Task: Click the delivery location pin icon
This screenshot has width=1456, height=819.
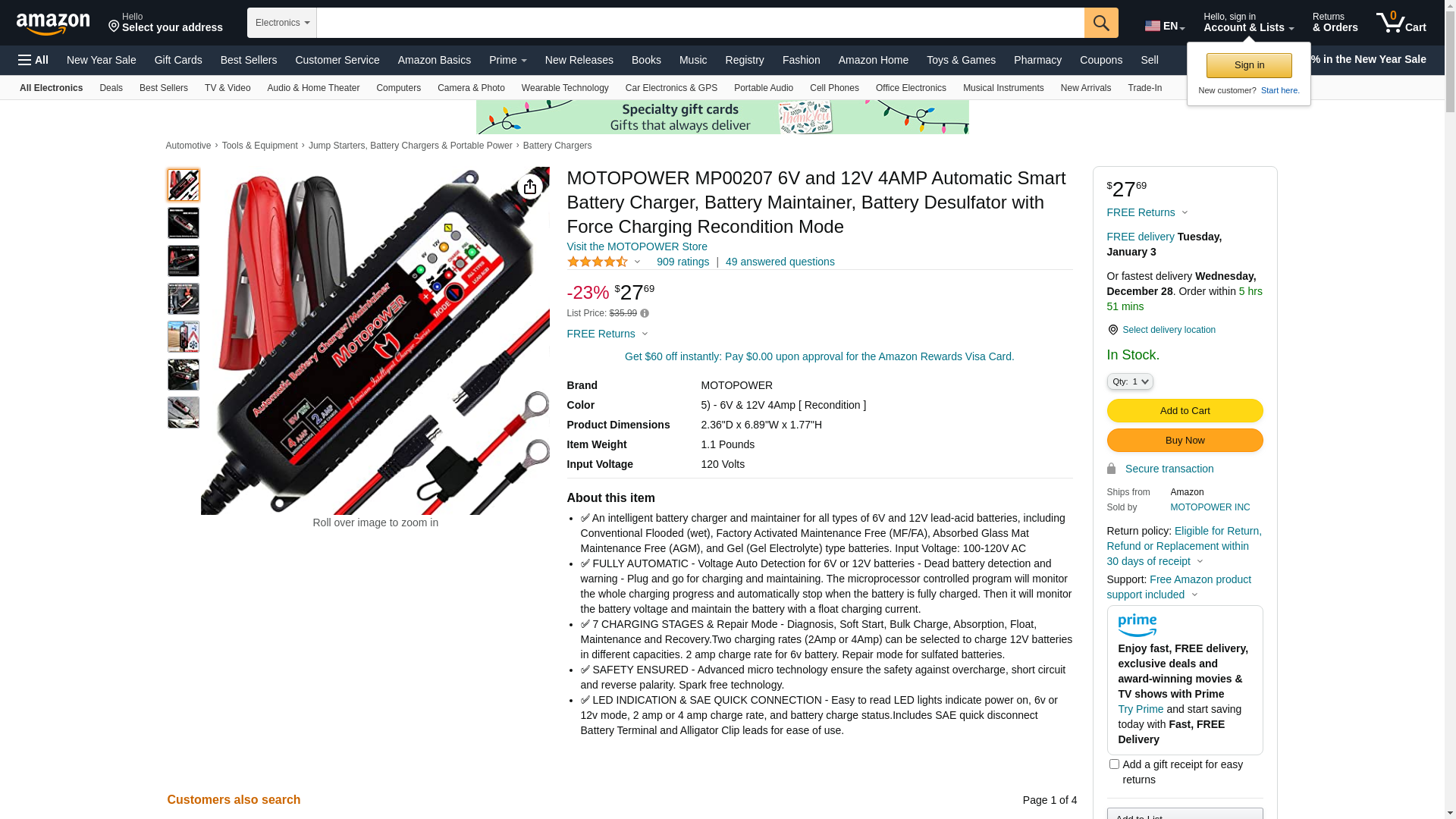Action: pos(1112,330)
